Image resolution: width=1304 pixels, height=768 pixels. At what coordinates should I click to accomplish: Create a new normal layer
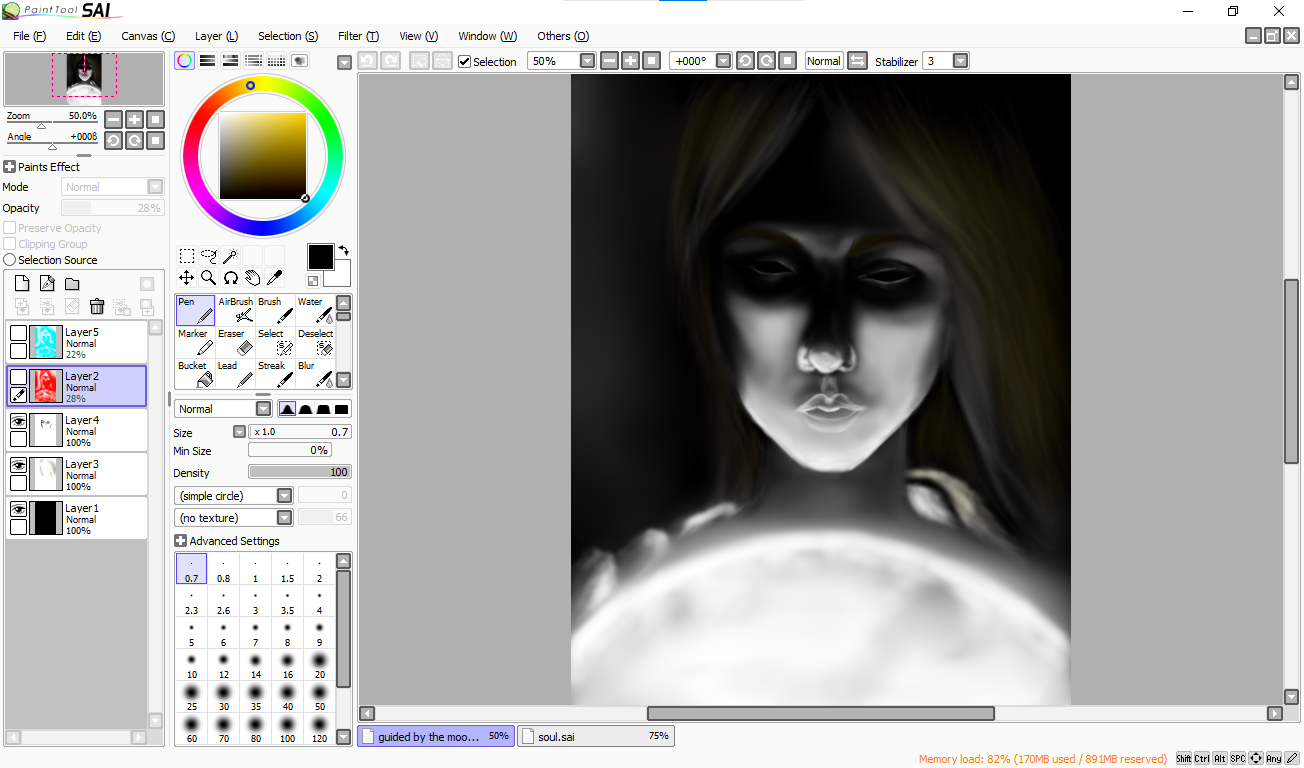pos(22,284)
